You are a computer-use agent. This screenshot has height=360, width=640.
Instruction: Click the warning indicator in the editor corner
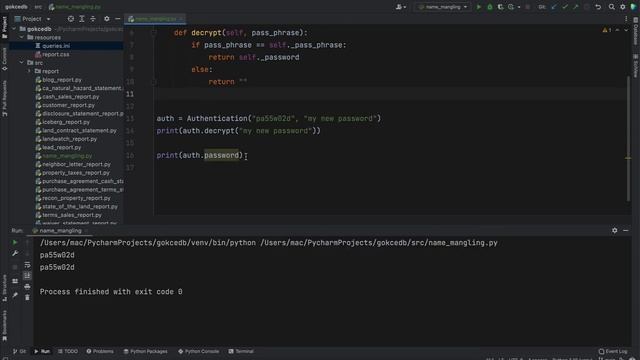click(x=607, y=30)
